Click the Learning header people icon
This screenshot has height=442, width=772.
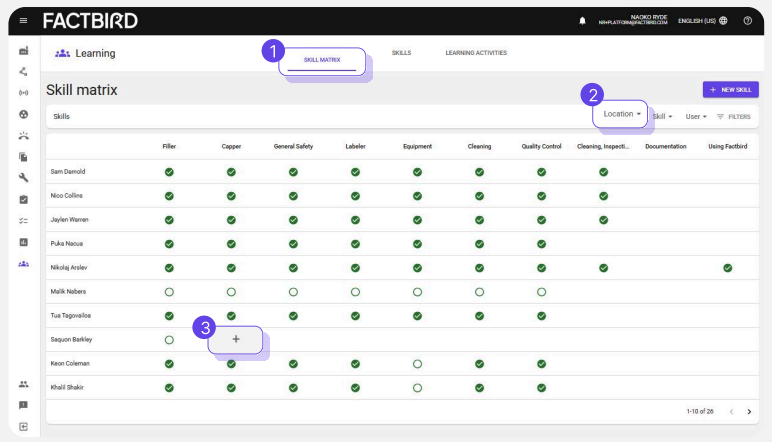click(x=63, y=53)
